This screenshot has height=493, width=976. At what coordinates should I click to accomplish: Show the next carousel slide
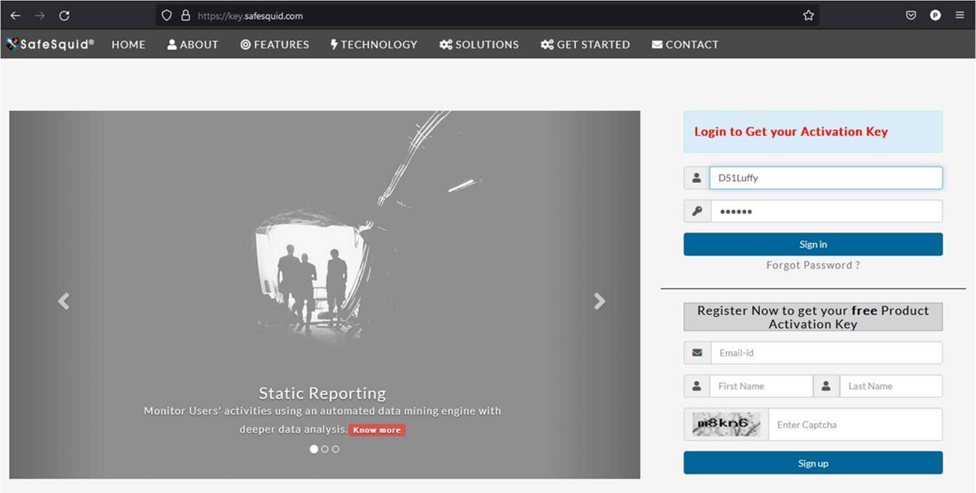tap(599, 301)
